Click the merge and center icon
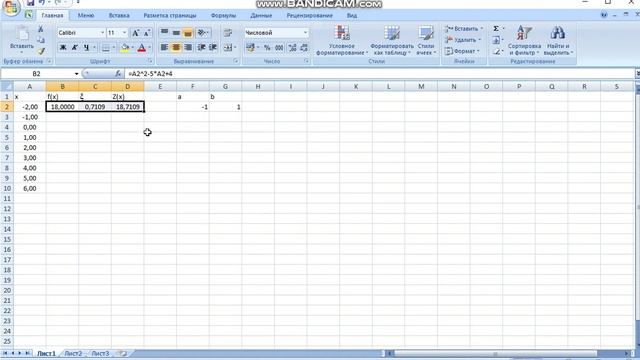The width and height of the screenshot is (640, 360). [x=228, y=48]
